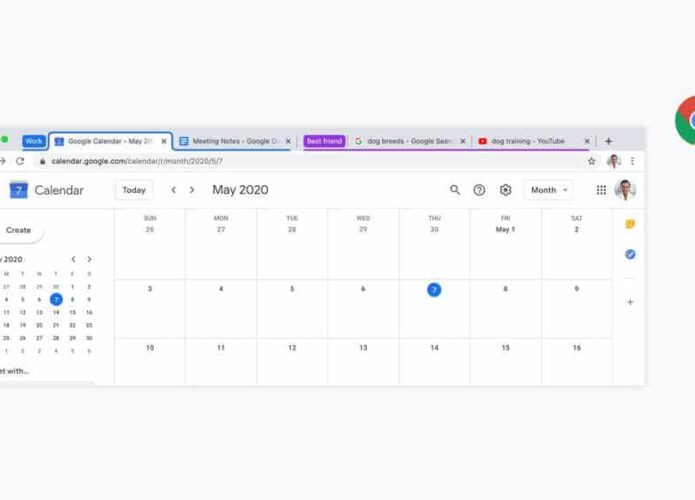Reload the current page
This screenshot has height=500, width=695.
20,161
